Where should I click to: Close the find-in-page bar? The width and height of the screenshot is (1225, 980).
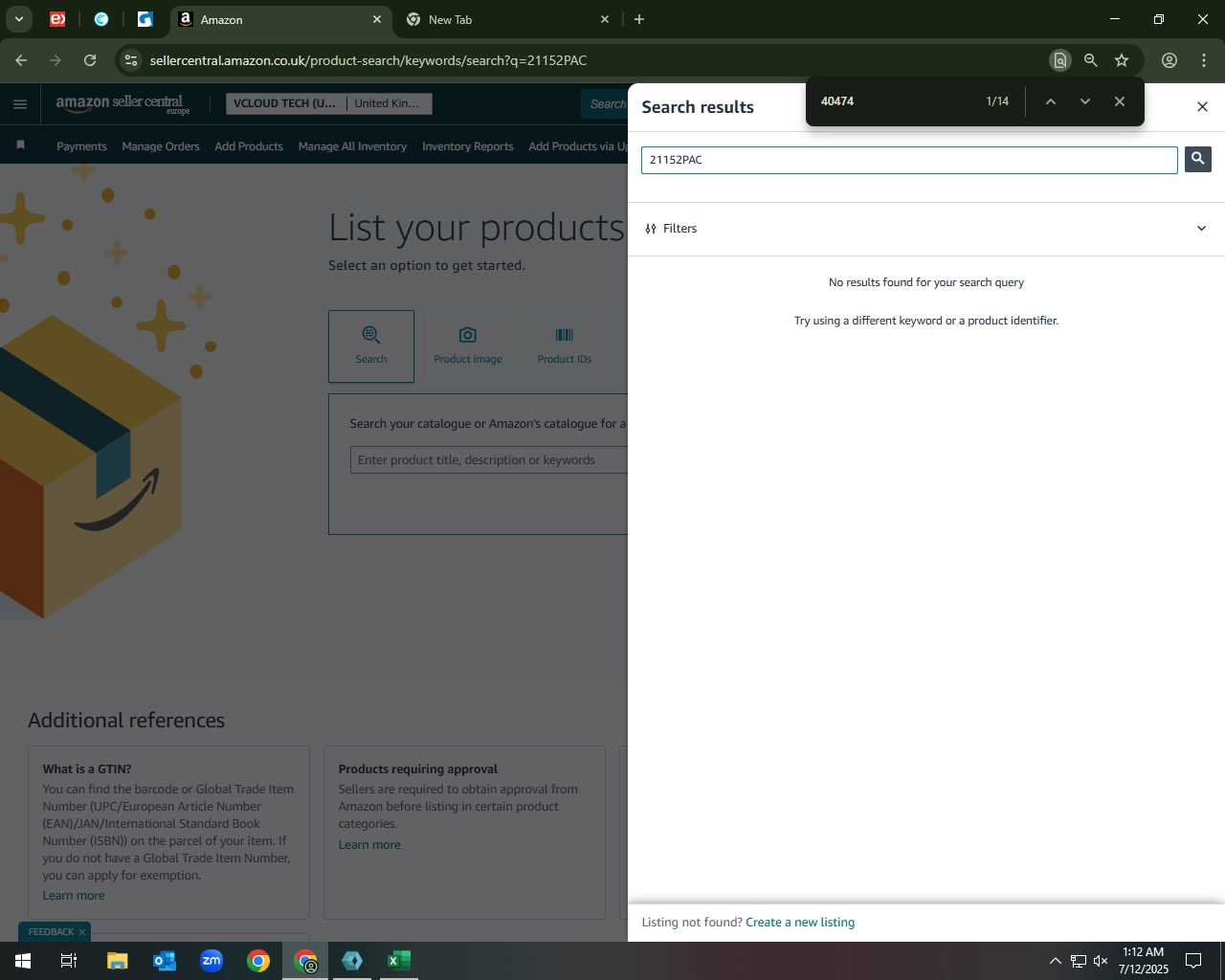tap(1119, 101)
